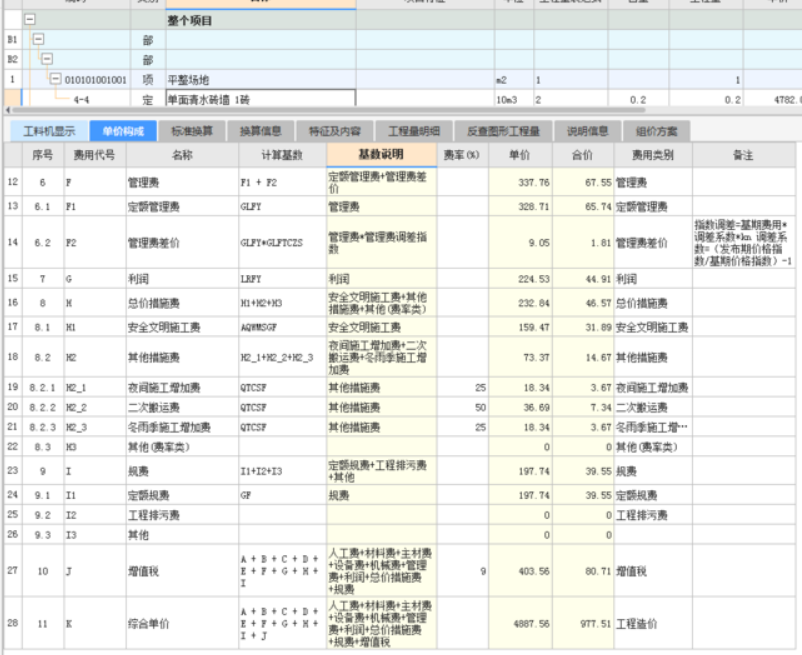Click the 基数说明 column header
The height and width of the screenshot is (655, 802).
[x=381, y=155]
